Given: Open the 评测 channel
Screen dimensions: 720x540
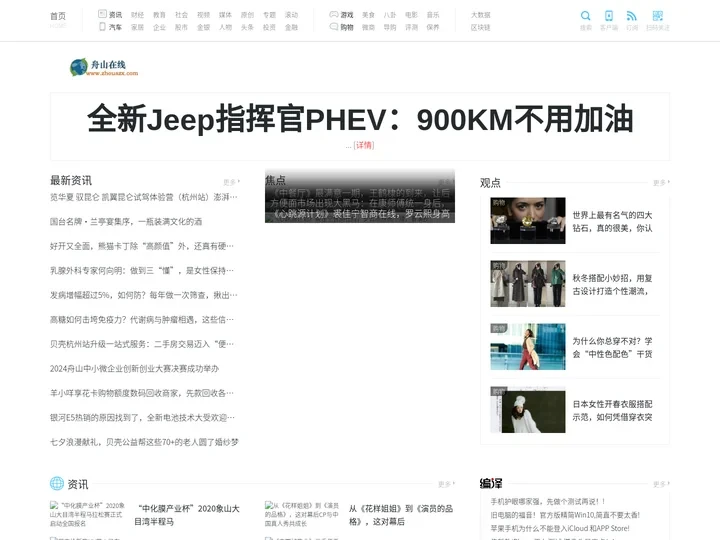Looking at the screenshot, I should tap(411, 27).
